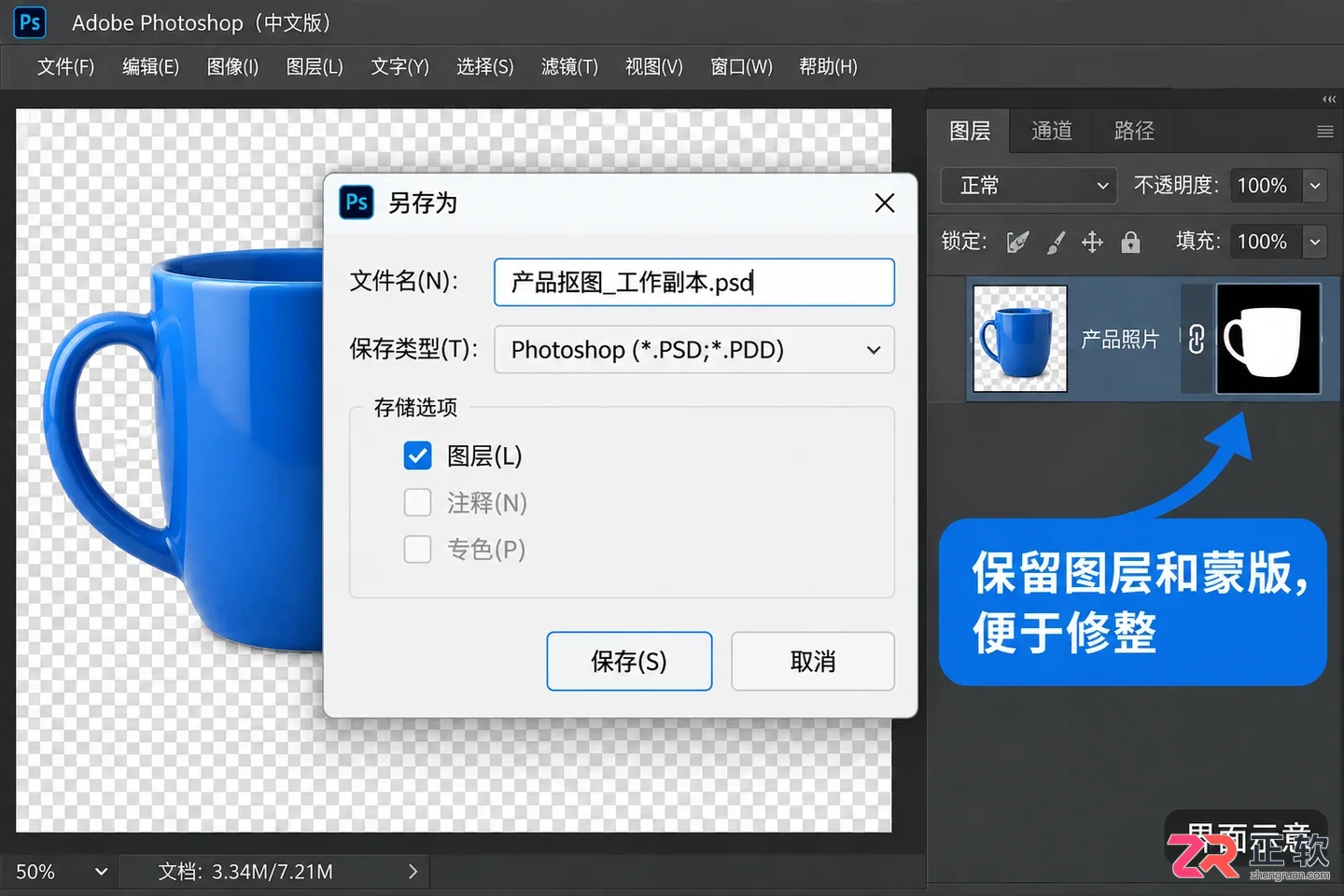Screen dimensions: 1344x896
Task: Click the 另存为 dialog title
Action: tap(423, 203)
